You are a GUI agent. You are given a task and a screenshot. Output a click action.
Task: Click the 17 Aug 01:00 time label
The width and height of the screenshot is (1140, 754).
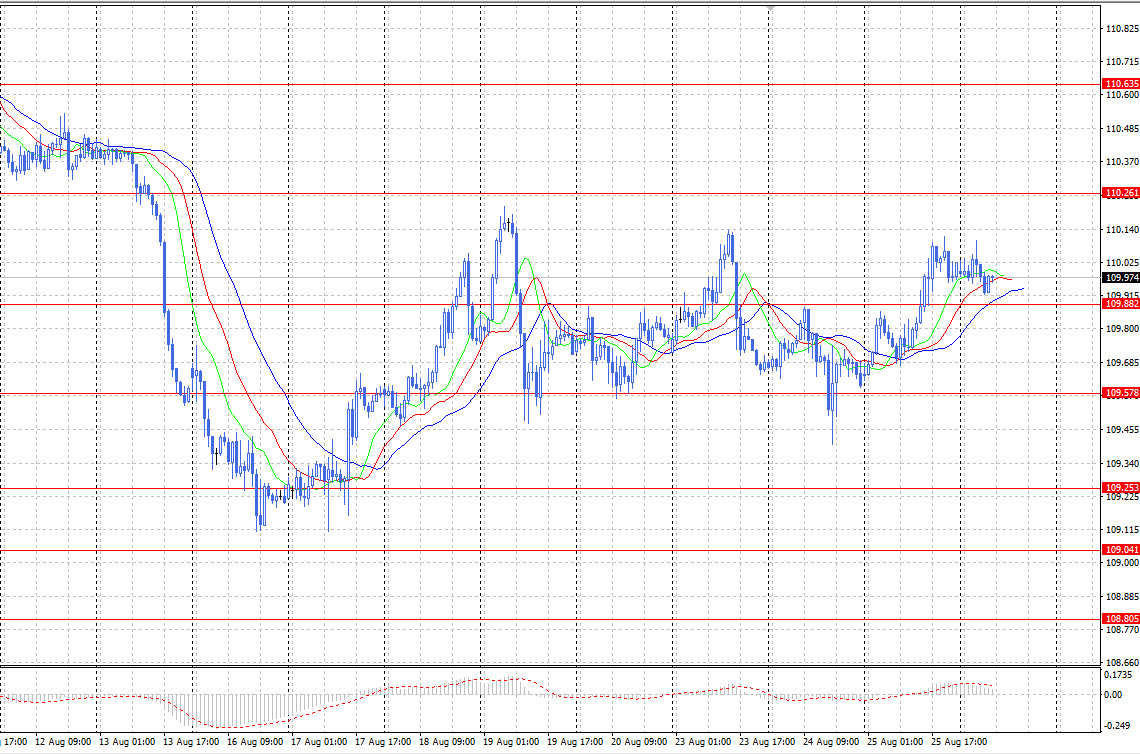point(319,742)
